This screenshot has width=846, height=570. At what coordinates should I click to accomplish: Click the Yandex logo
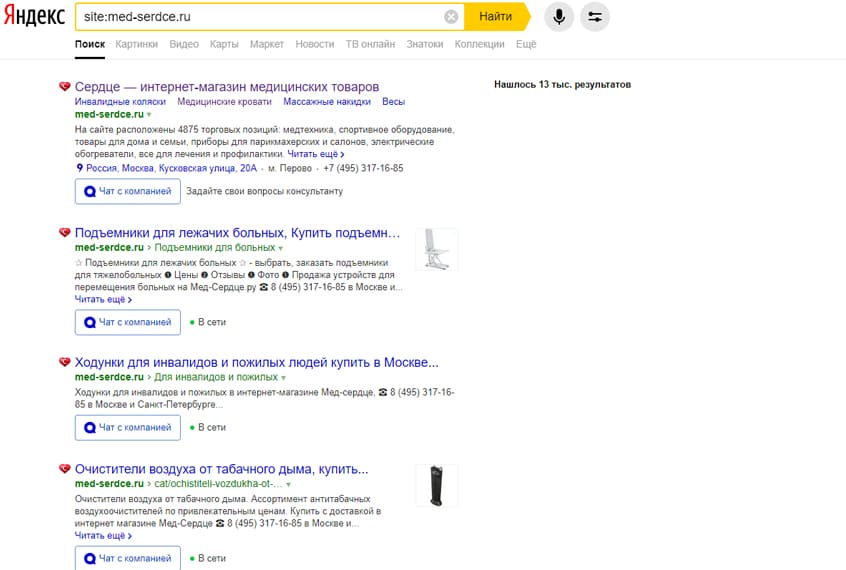[x=34, y=16]
